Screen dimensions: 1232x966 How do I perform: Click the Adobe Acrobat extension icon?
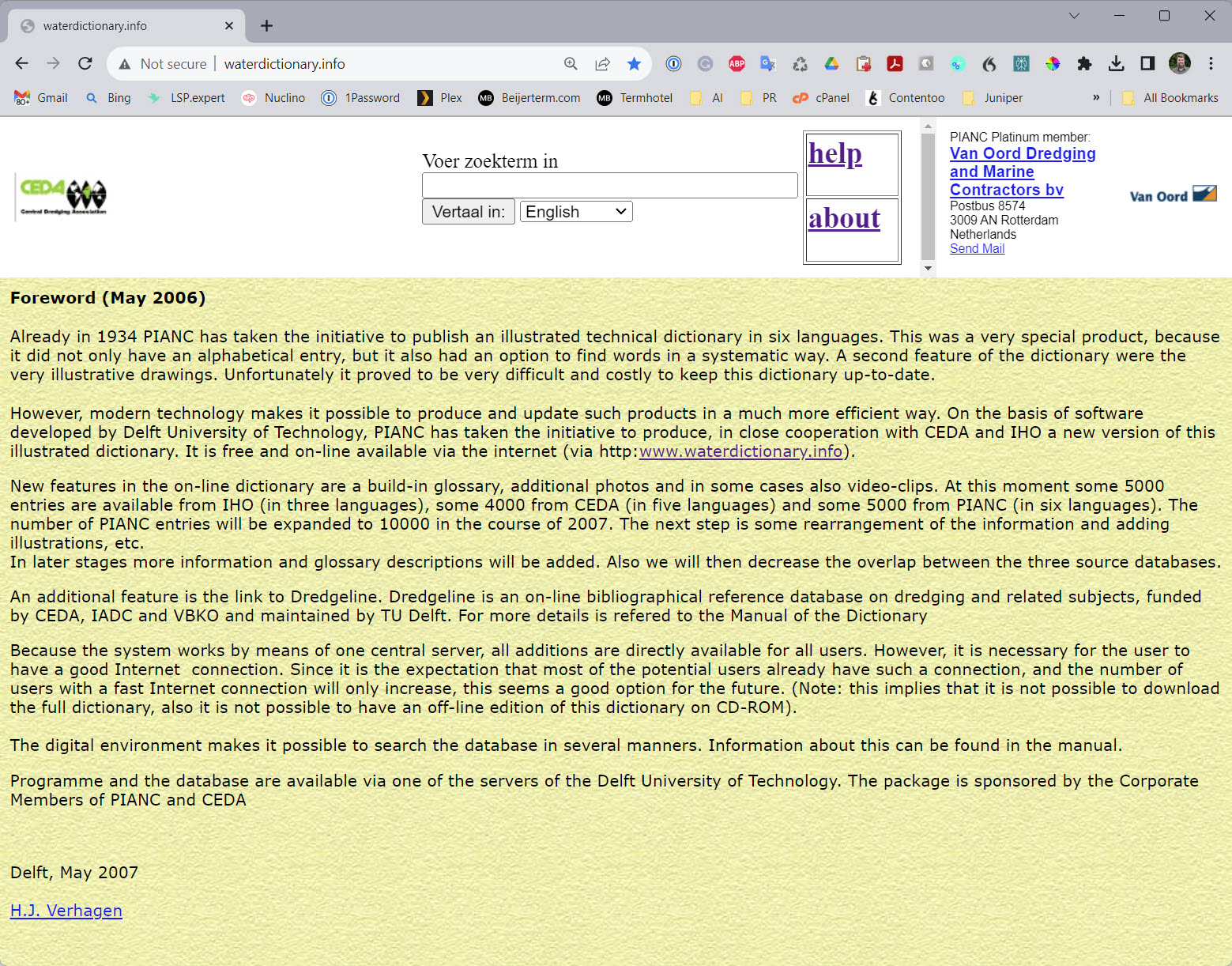tap(895, 64)
